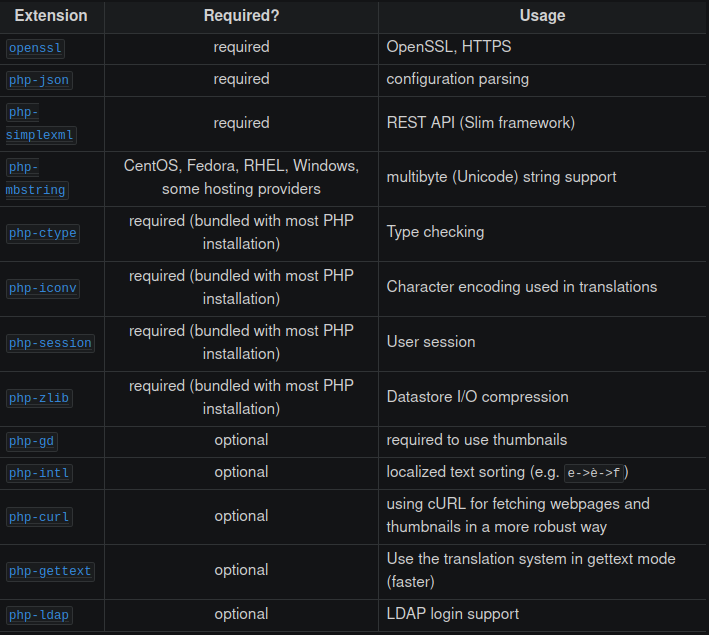Click the 'LDAP login support' usage text
This screenshot has width=709, height=635.
click(453, 614)
